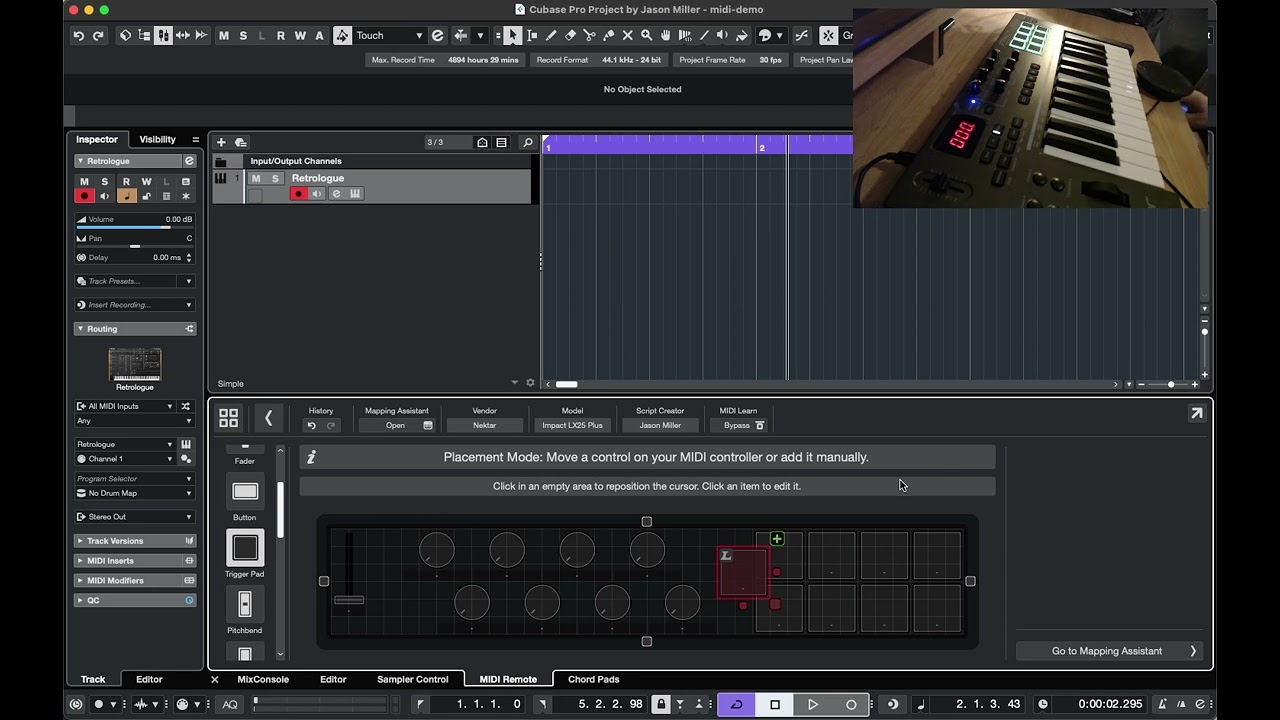This screenshot has height=720, width=1280.
Task: Select the Range Selection tool
Action: 532,35
